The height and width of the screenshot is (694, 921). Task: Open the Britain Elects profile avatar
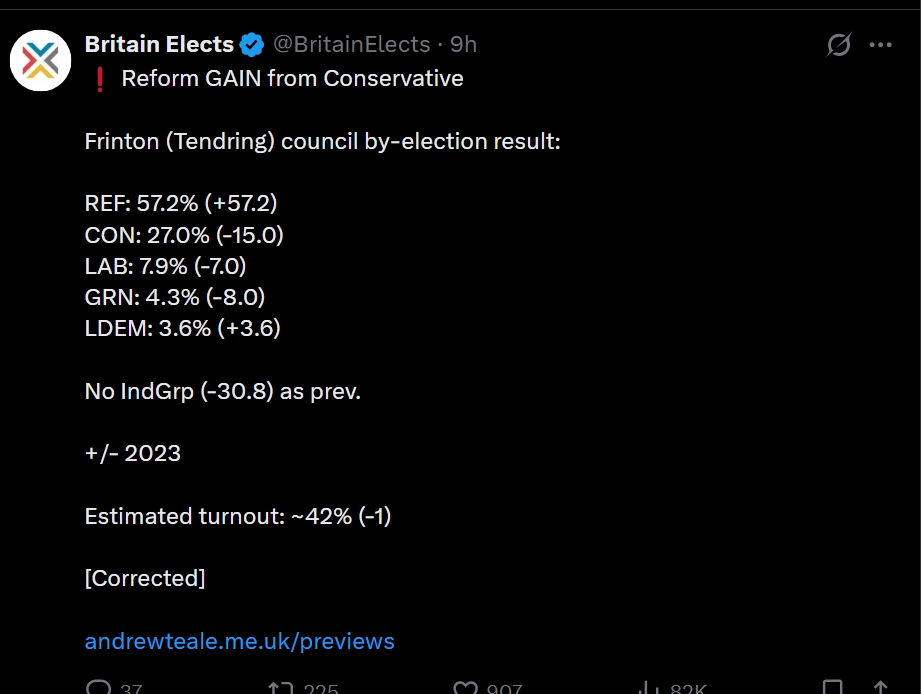[41, 60]
